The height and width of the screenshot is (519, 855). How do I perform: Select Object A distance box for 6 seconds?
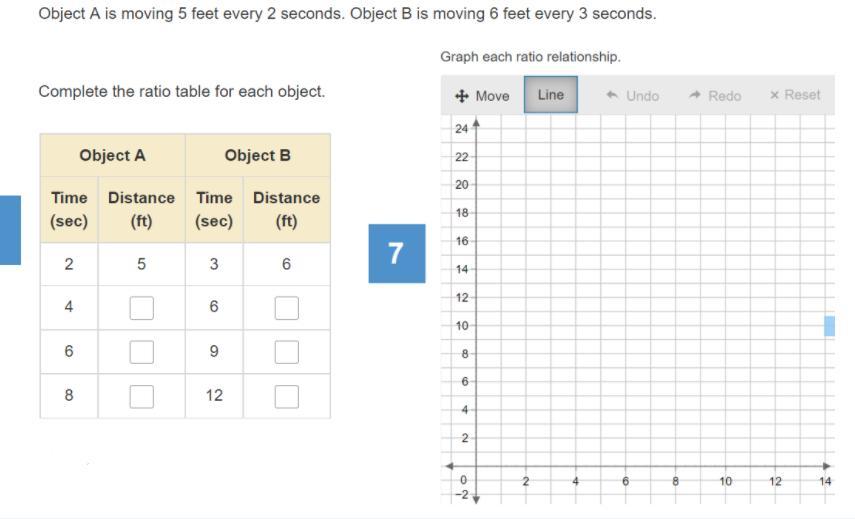[x=141, y=352]
